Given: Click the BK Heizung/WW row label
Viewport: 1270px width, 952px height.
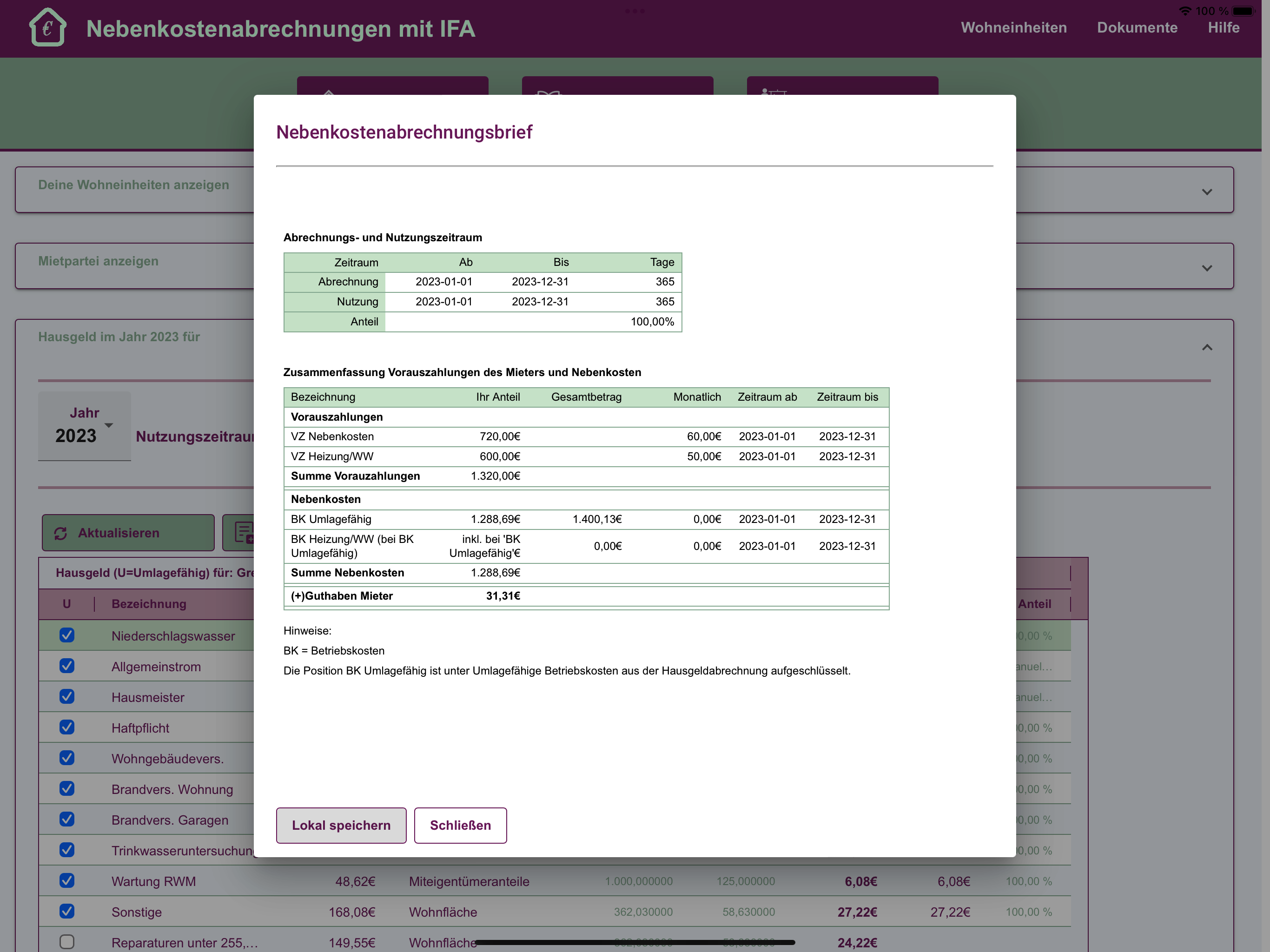Looking at the screenshot, I should pos(352,546).
